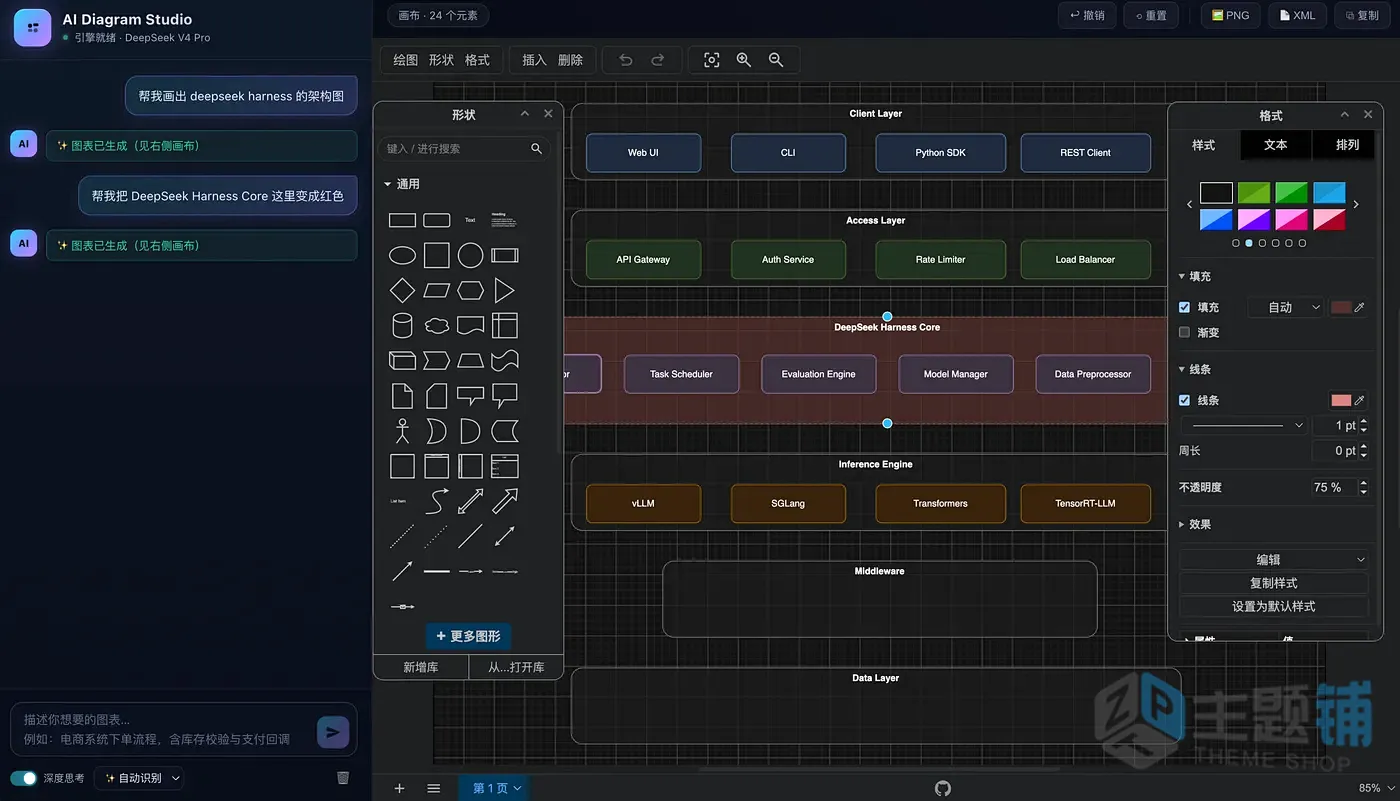
Task: Fit the diagram to the window
Action: coord(712,60)
